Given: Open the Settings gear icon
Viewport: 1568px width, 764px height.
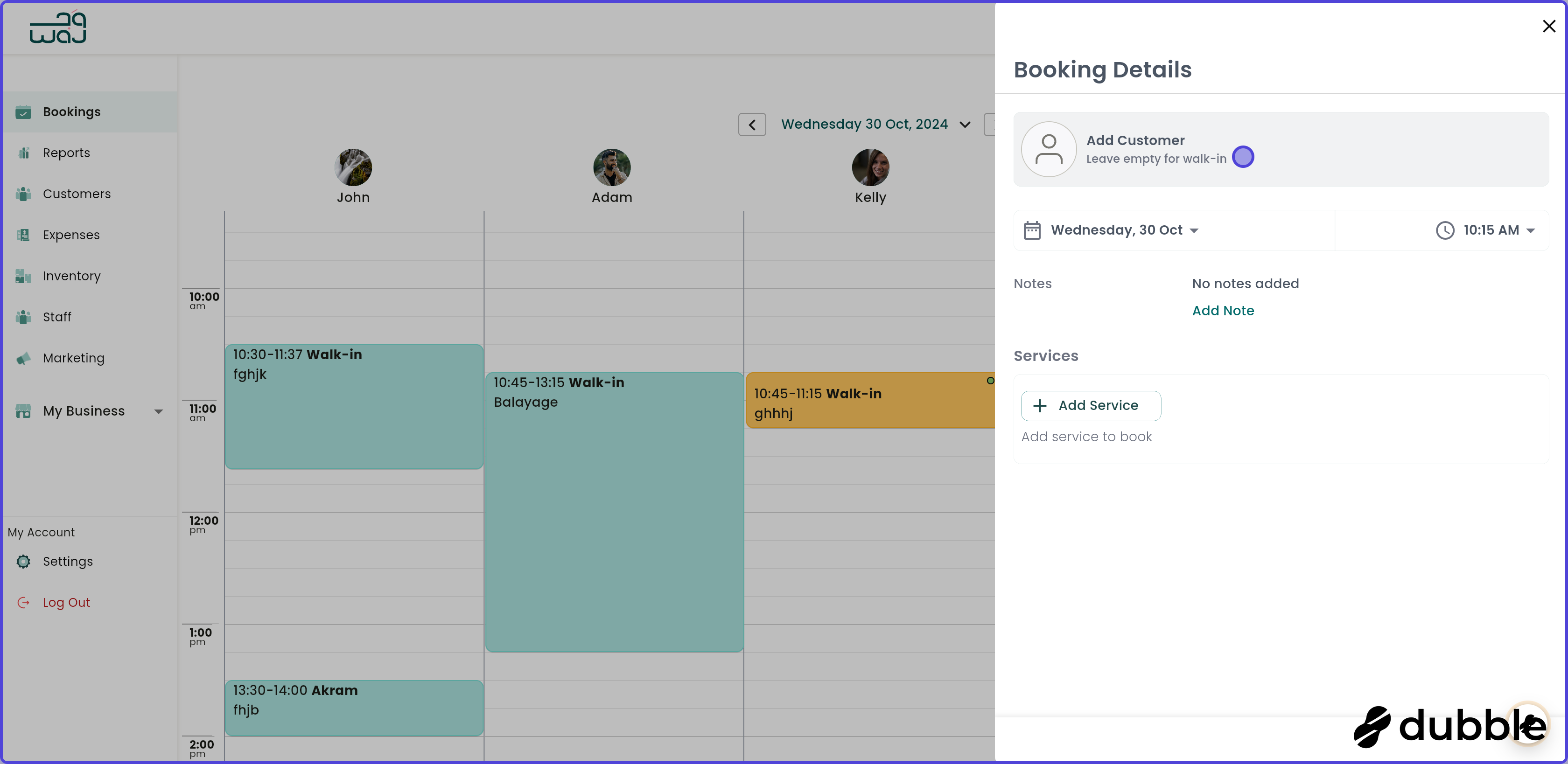Looking at the screenshot, I should coord(23,562).
